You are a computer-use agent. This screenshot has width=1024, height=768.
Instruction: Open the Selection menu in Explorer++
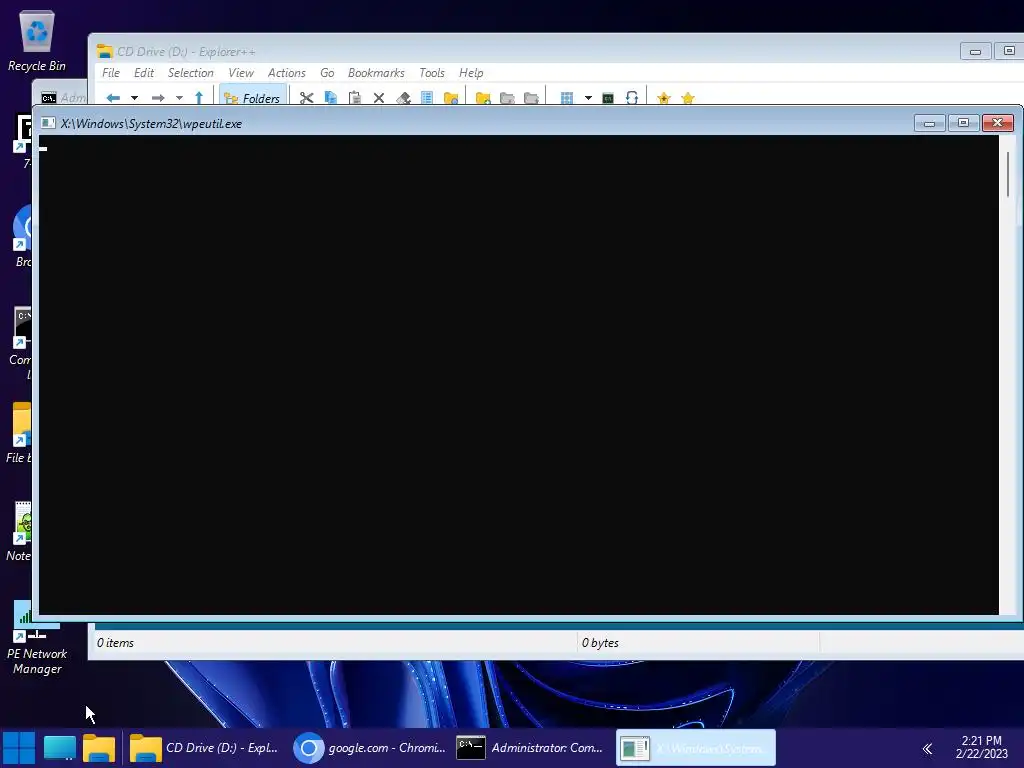click(190, 72)
